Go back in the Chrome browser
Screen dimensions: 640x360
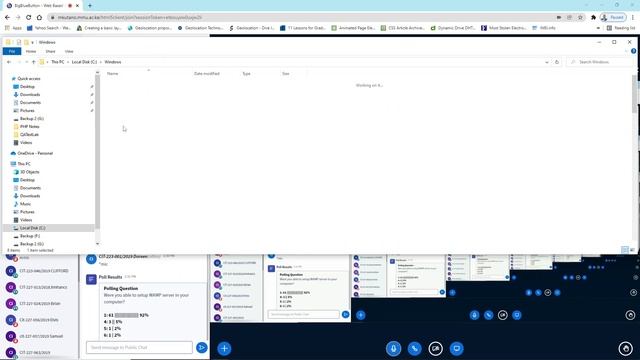[7, 18]
